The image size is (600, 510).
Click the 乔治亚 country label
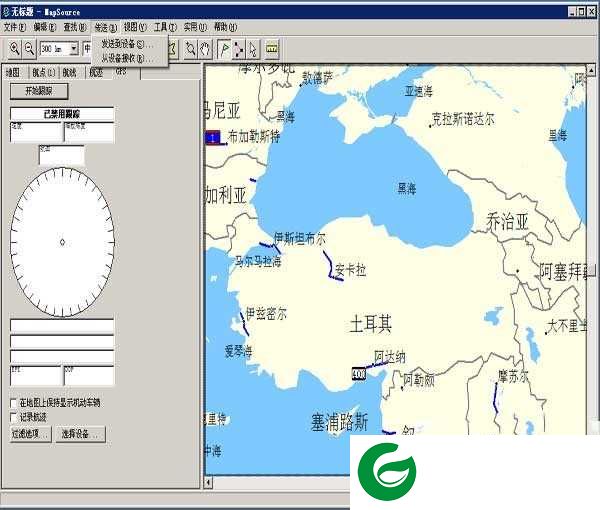pyautogui.click(x=507, y=222)
